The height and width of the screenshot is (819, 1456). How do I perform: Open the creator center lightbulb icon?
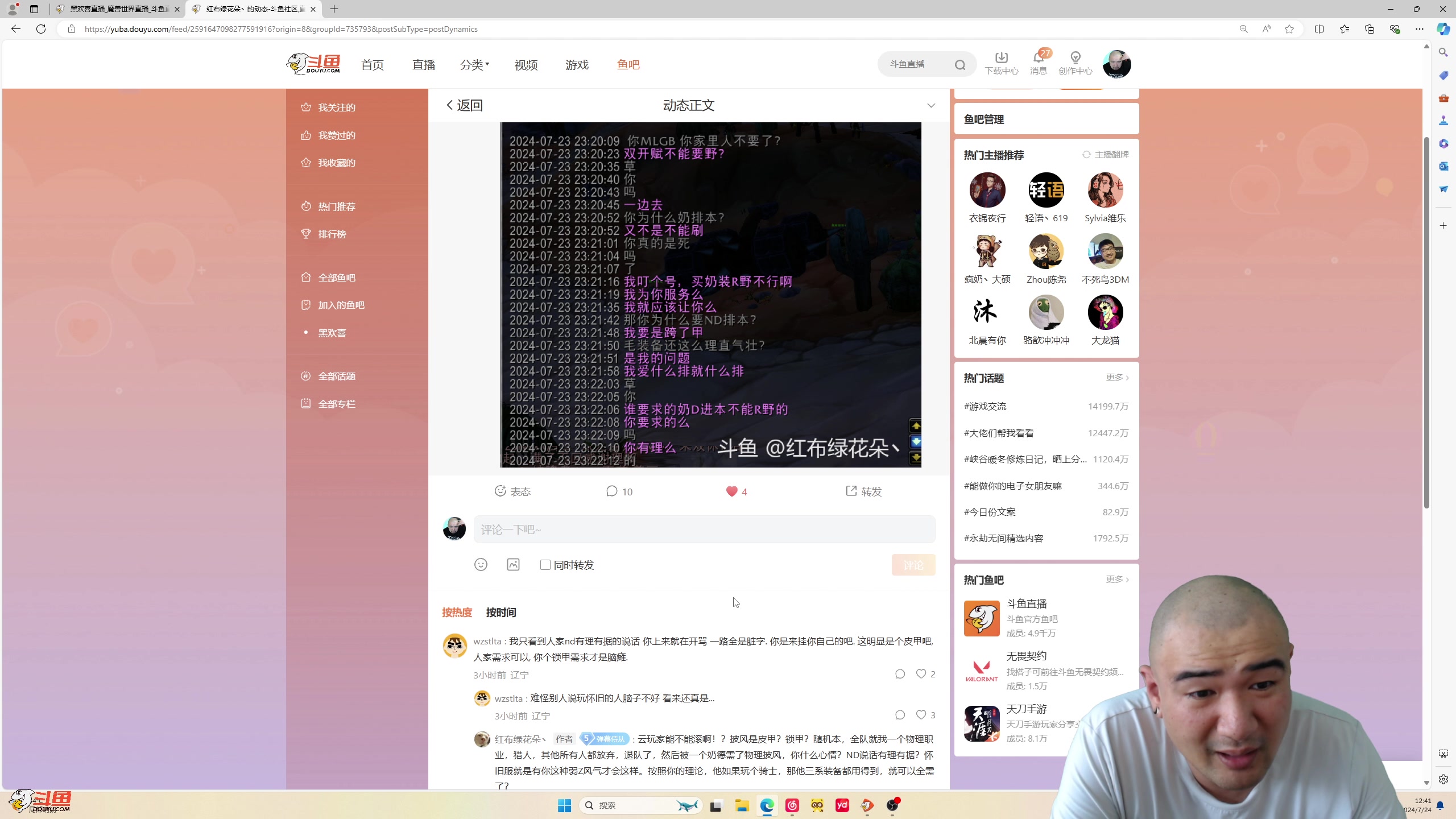click(1076, 57)
